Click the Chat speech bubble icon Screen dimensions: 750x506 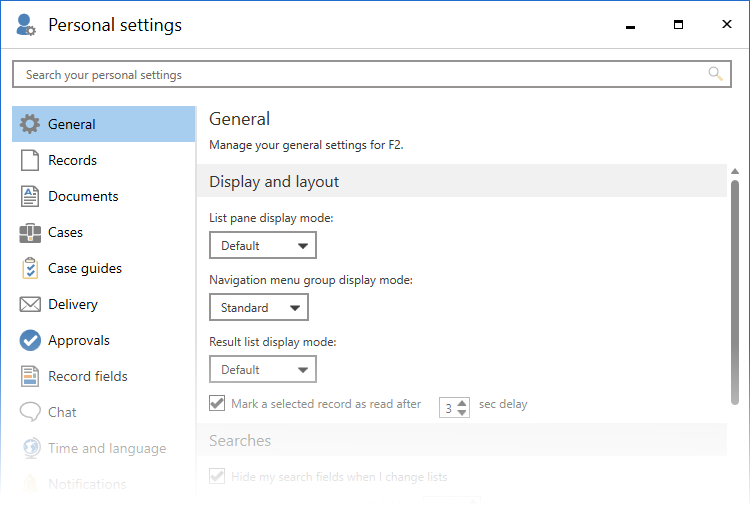point(30,413)
